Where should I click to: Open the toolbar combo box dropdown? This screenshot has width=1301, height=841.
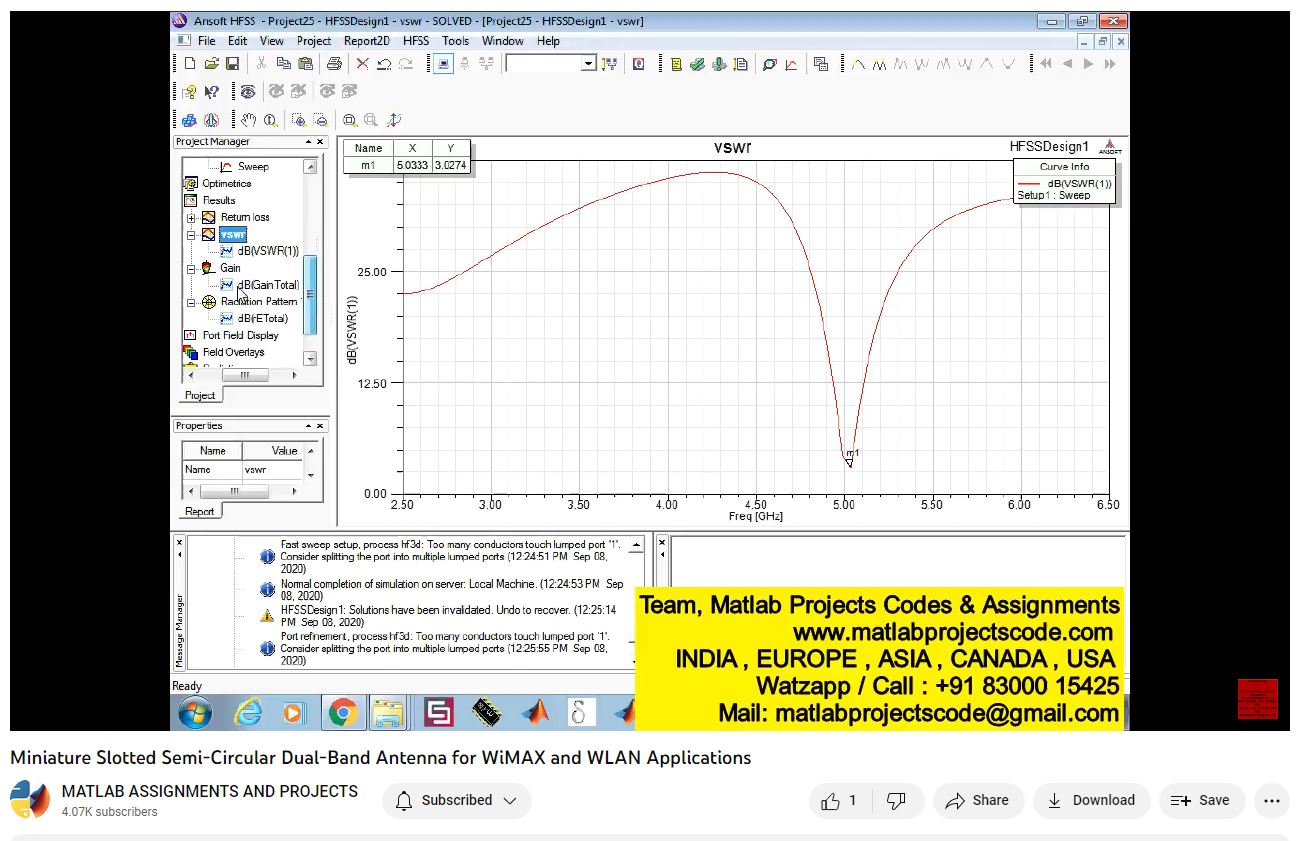point(588,64)
